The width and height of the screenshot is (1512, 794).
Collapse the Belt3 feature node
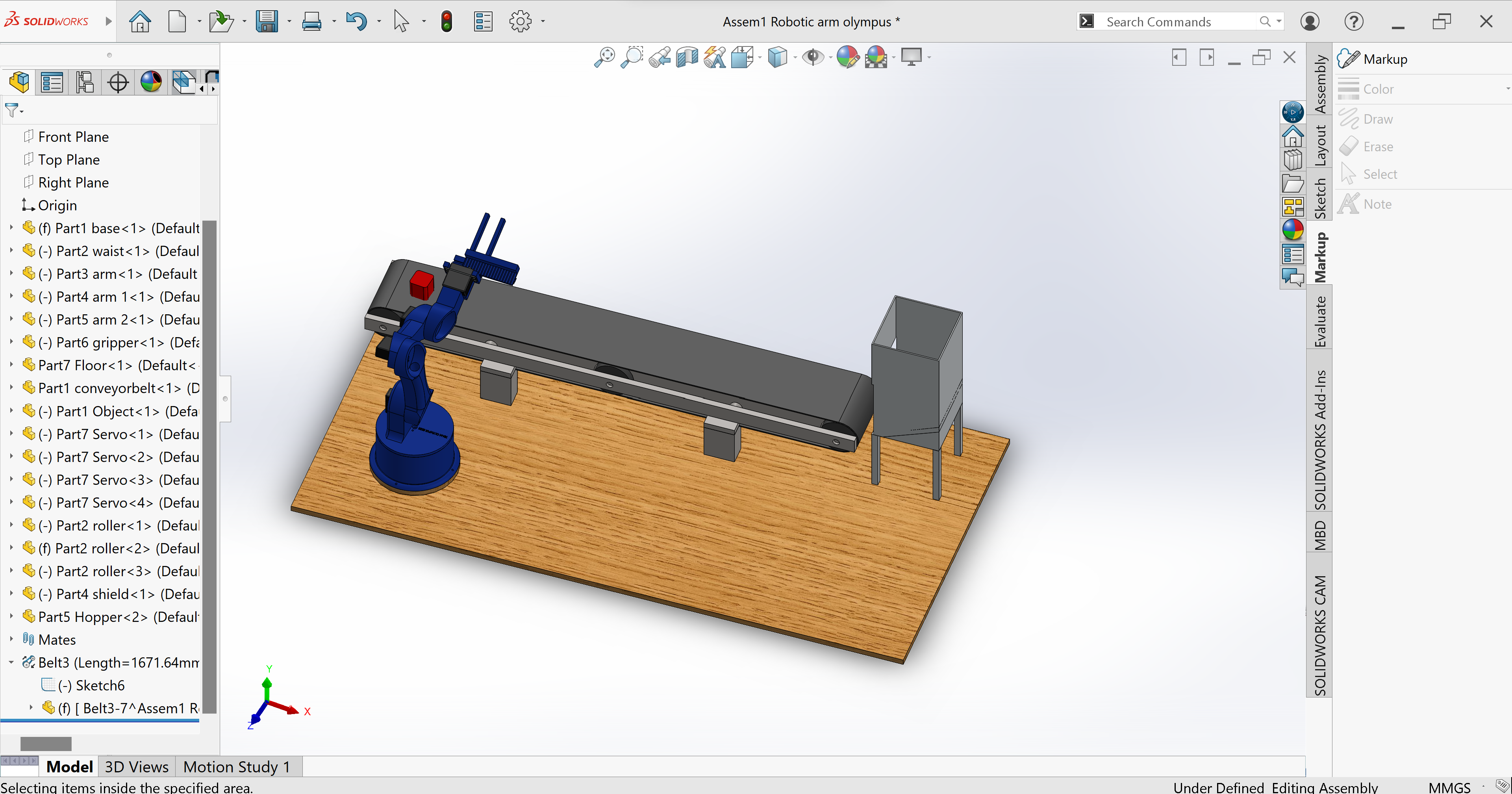(x=11, y=662)
